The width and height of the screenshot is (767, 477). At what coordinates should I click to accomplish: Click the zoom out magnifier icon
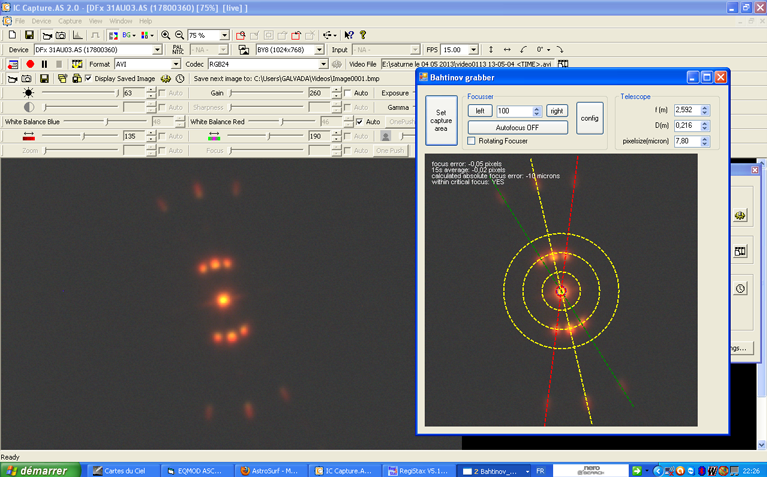click(180, 35)
